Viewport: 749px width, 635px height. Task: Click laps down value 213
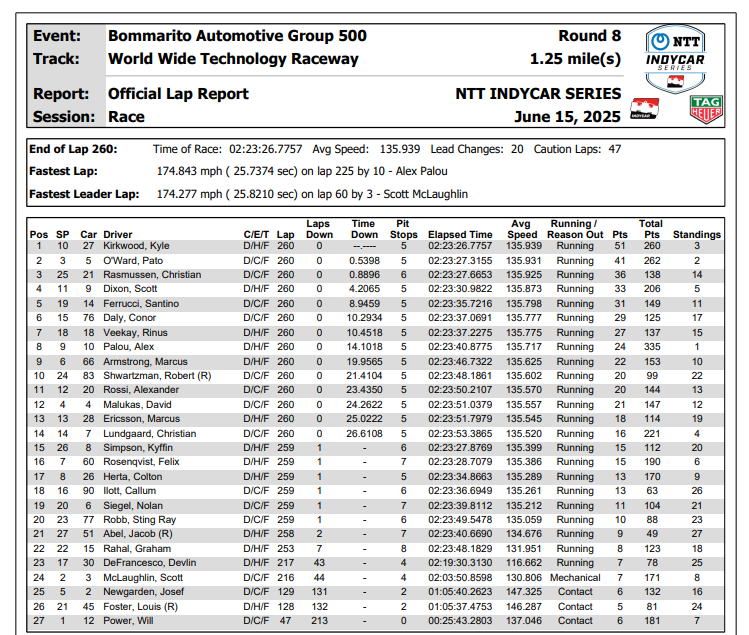tap(320, 621)
